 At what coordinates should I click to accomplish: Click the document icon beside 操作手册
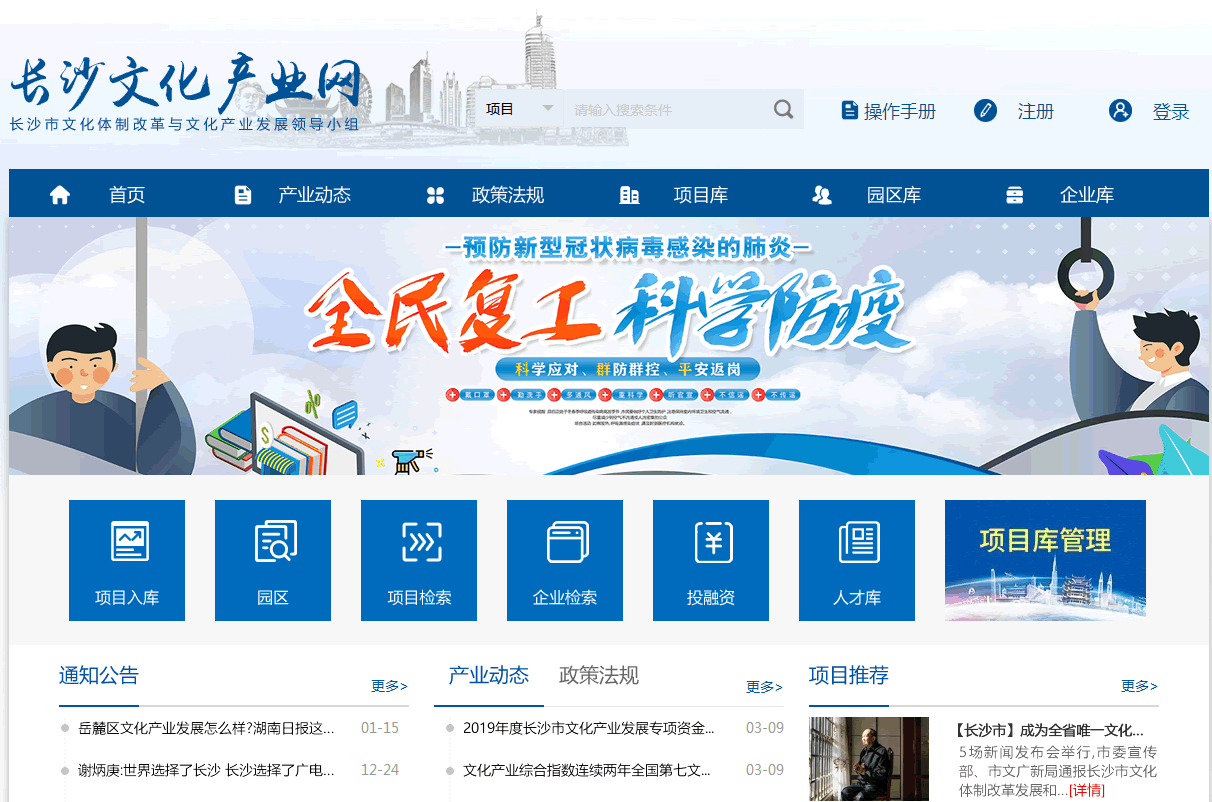pos(847,111)
